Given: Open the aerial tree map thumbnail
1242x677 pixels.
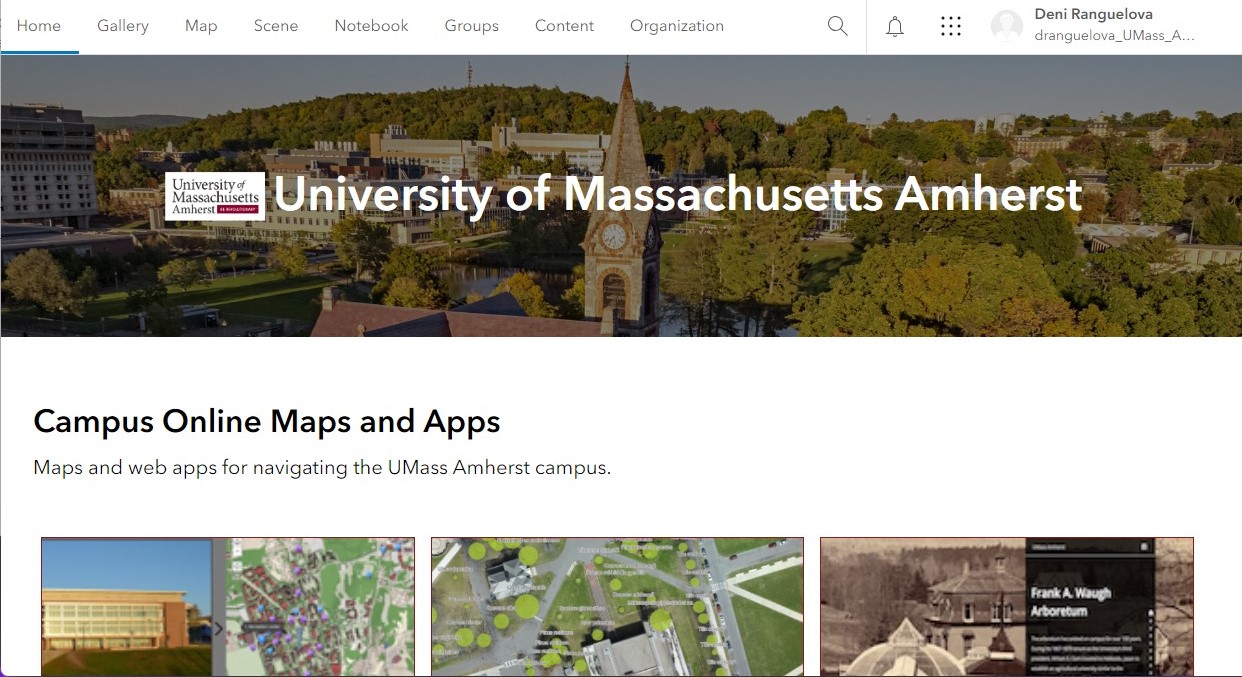Looking at the screenshot, I should point(617,607).
